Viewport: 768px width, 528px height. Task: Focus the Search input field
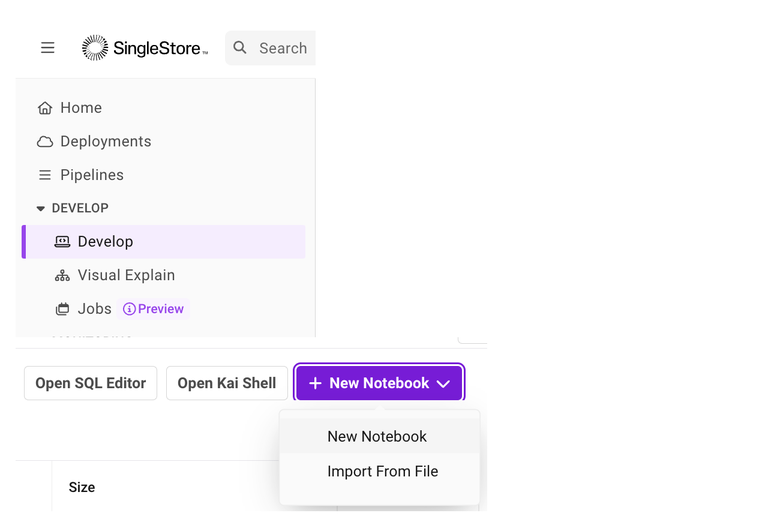click(283, 48)
